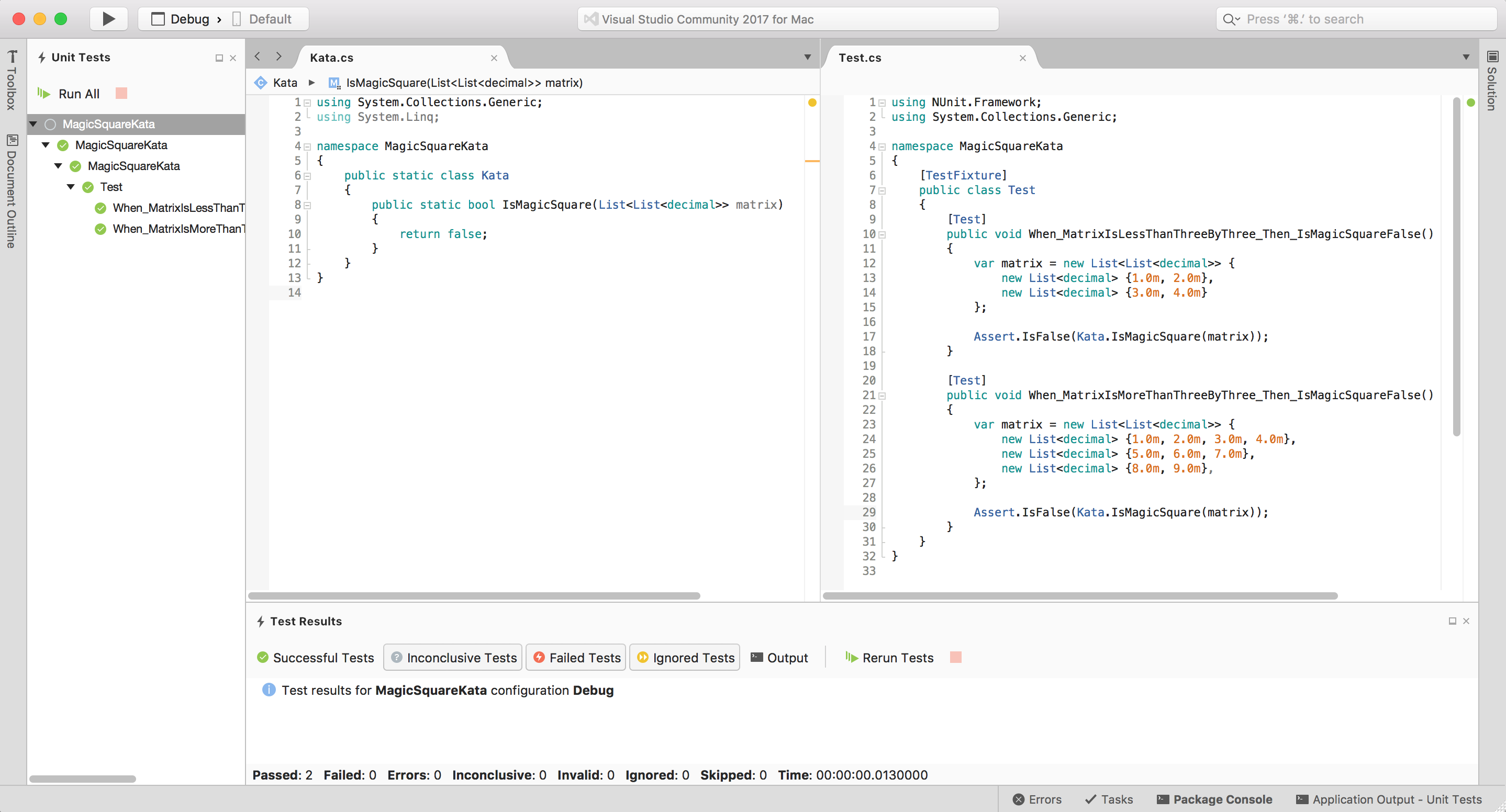This screenshot has height=812, width=1506.
Task: Click the lightning bolt Test Results icon
Action: point(259,621)
